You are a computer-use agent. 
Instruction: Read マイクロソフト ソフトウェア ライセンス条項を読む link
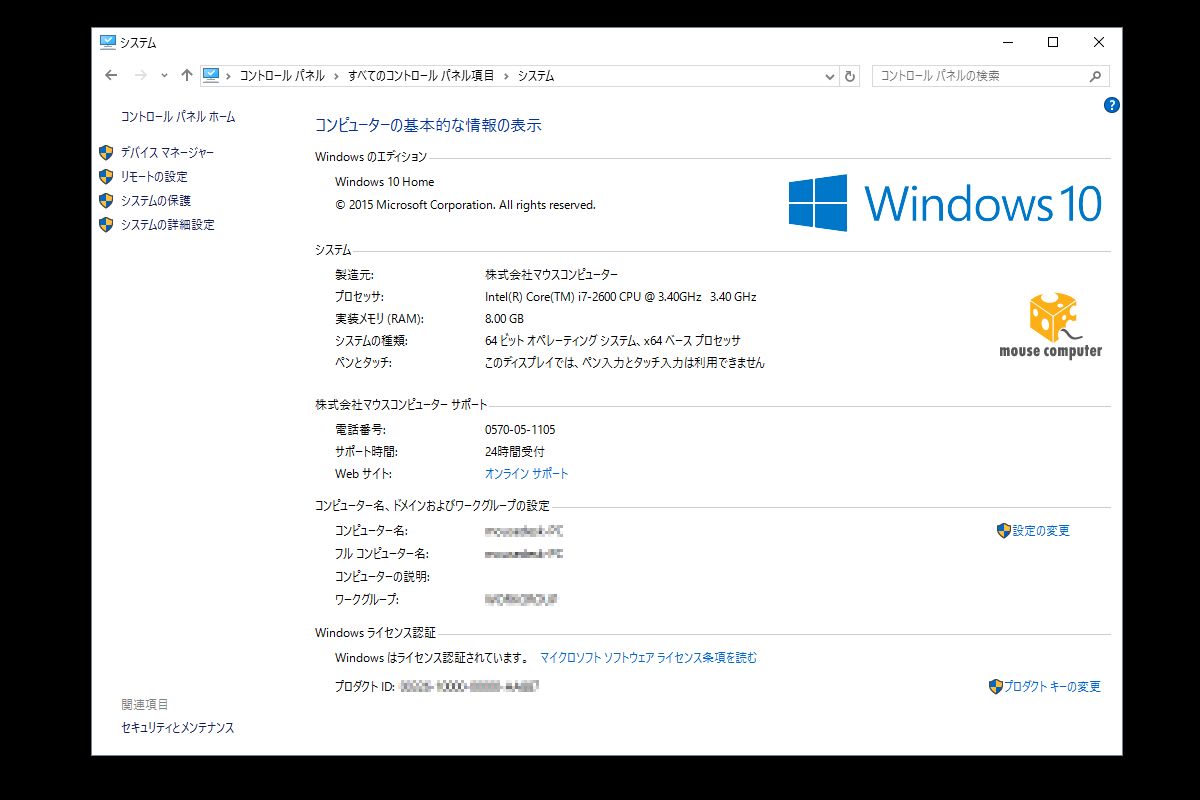pyautogui.click(x=648, y=658)
